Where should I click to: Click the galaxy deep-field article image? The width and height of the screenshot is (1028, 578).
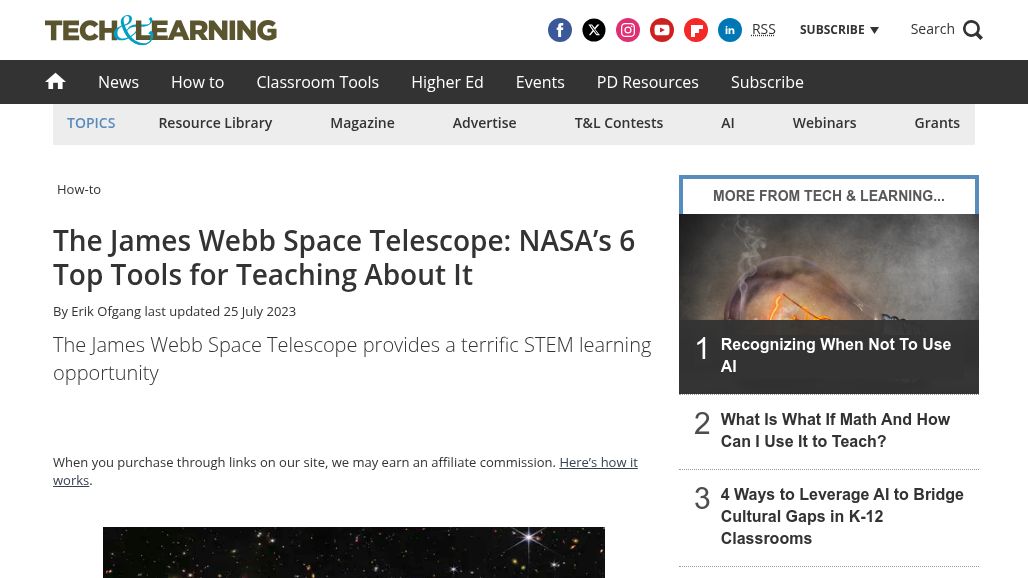coord(353,552)
